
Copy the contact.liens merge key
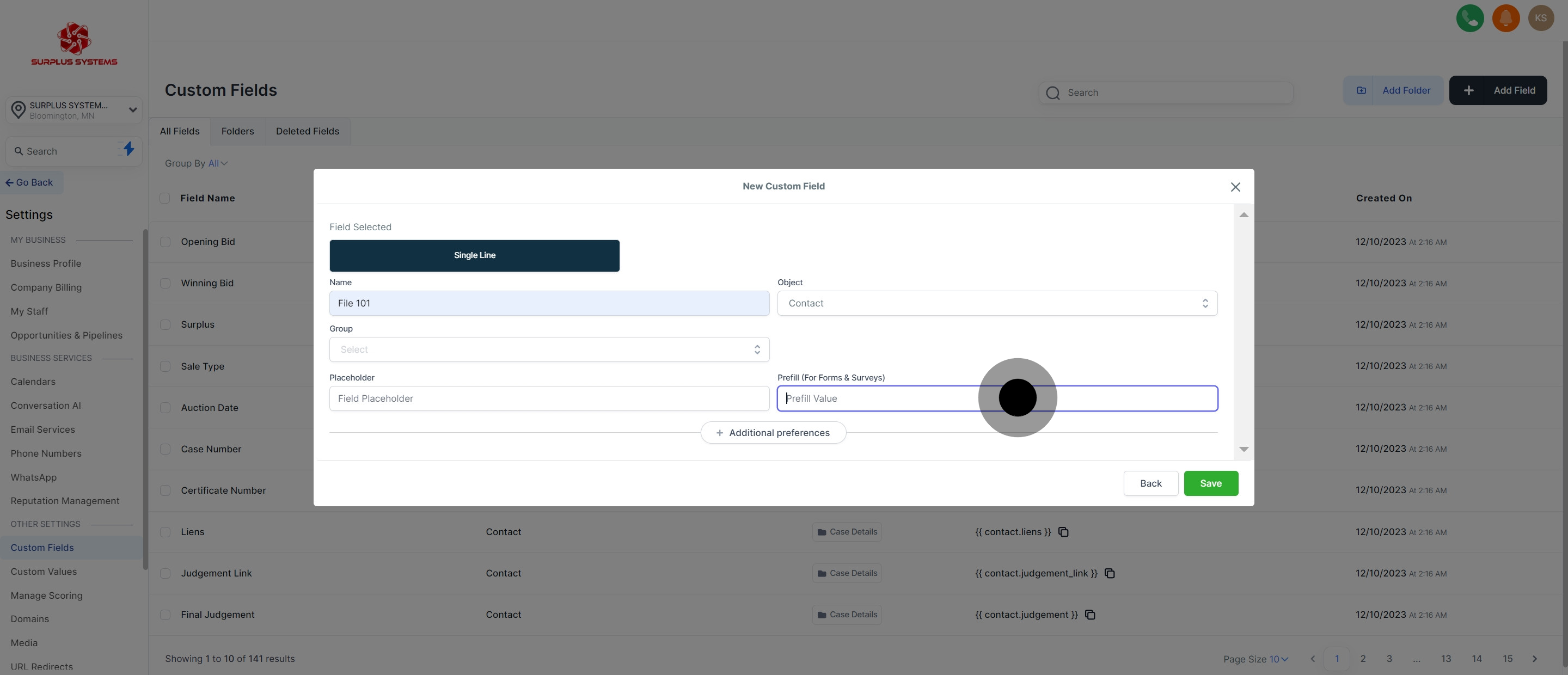point(1063,532)
